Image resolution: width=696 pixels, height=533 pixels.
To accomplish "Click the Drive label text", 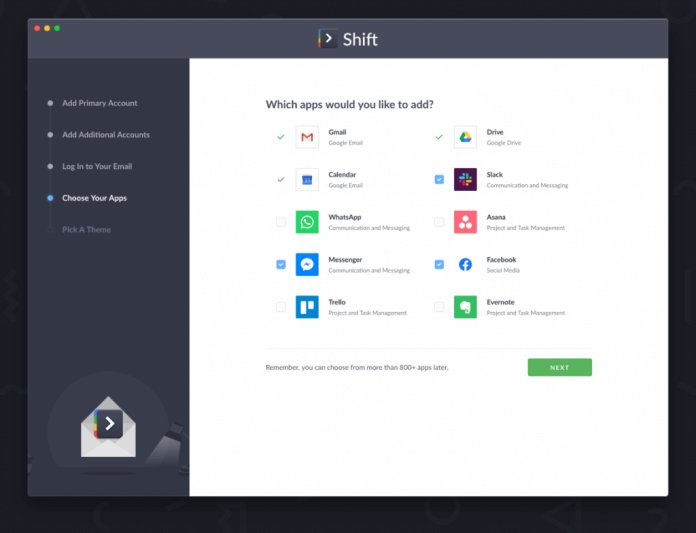I will (x=494, y=132).
